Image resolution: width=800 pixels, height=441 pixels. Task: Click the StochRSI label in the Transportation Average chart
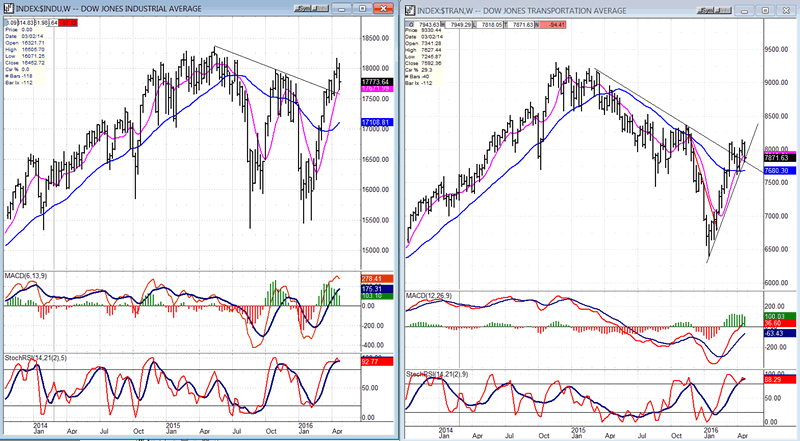(x=437, y=374)
